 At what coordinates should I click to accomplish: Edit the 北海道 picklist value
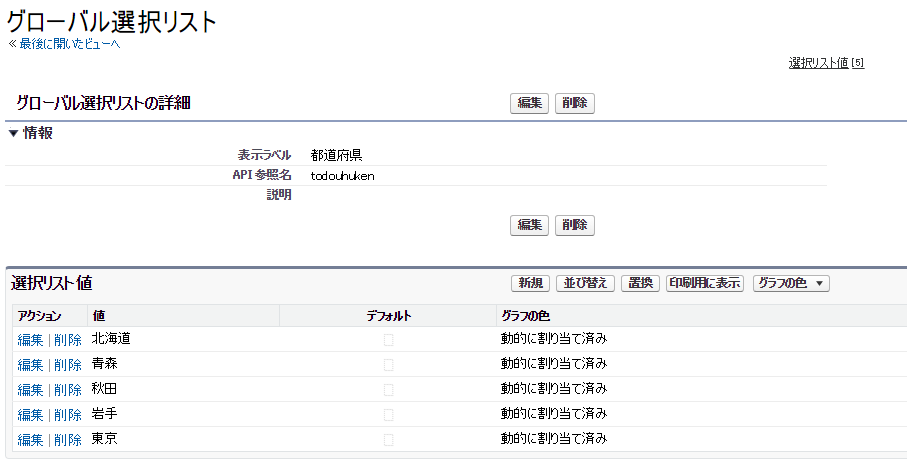[30, 340]
